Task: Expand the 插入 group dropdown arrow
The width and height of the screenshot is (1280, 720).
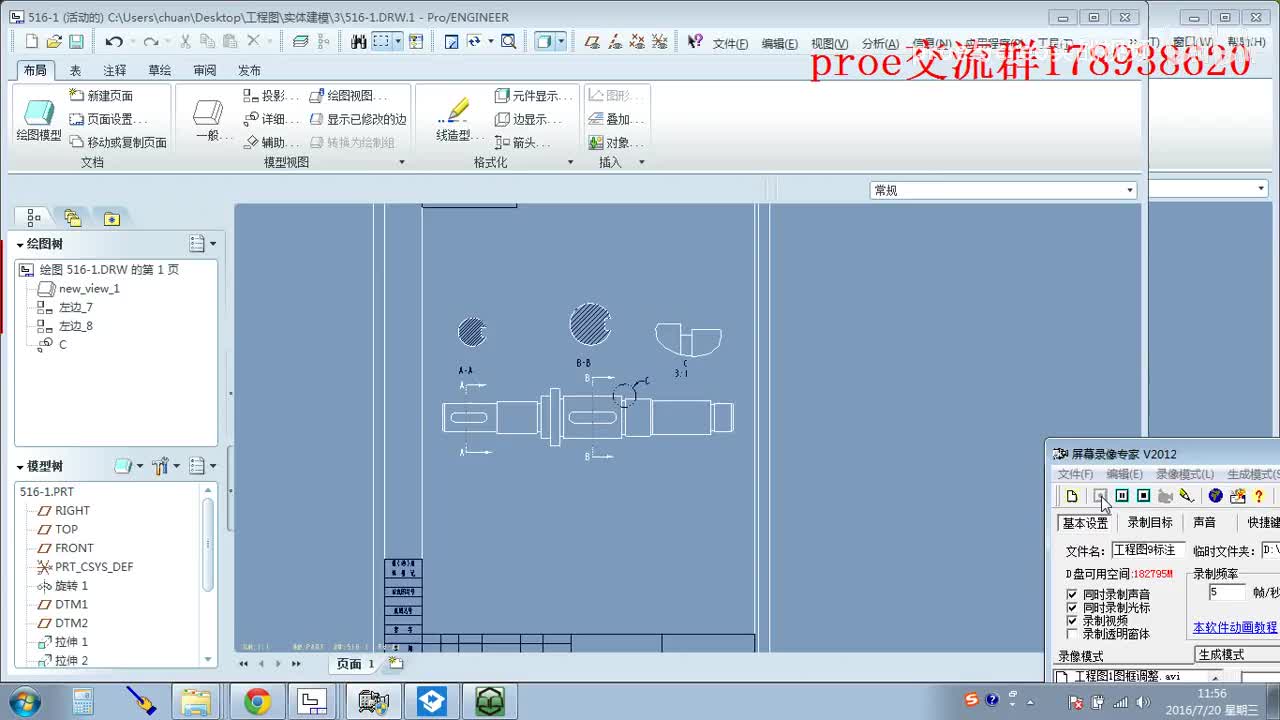Action: 641,162
